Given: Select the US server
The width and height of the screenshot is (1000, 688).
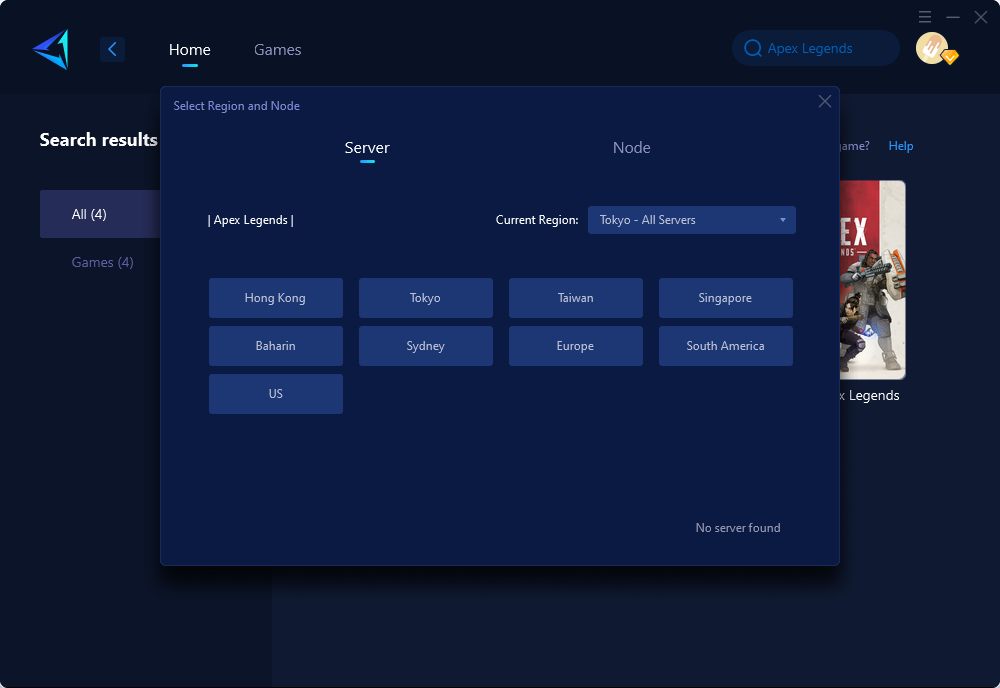Looking at the screenshot, I should (276, 393).
